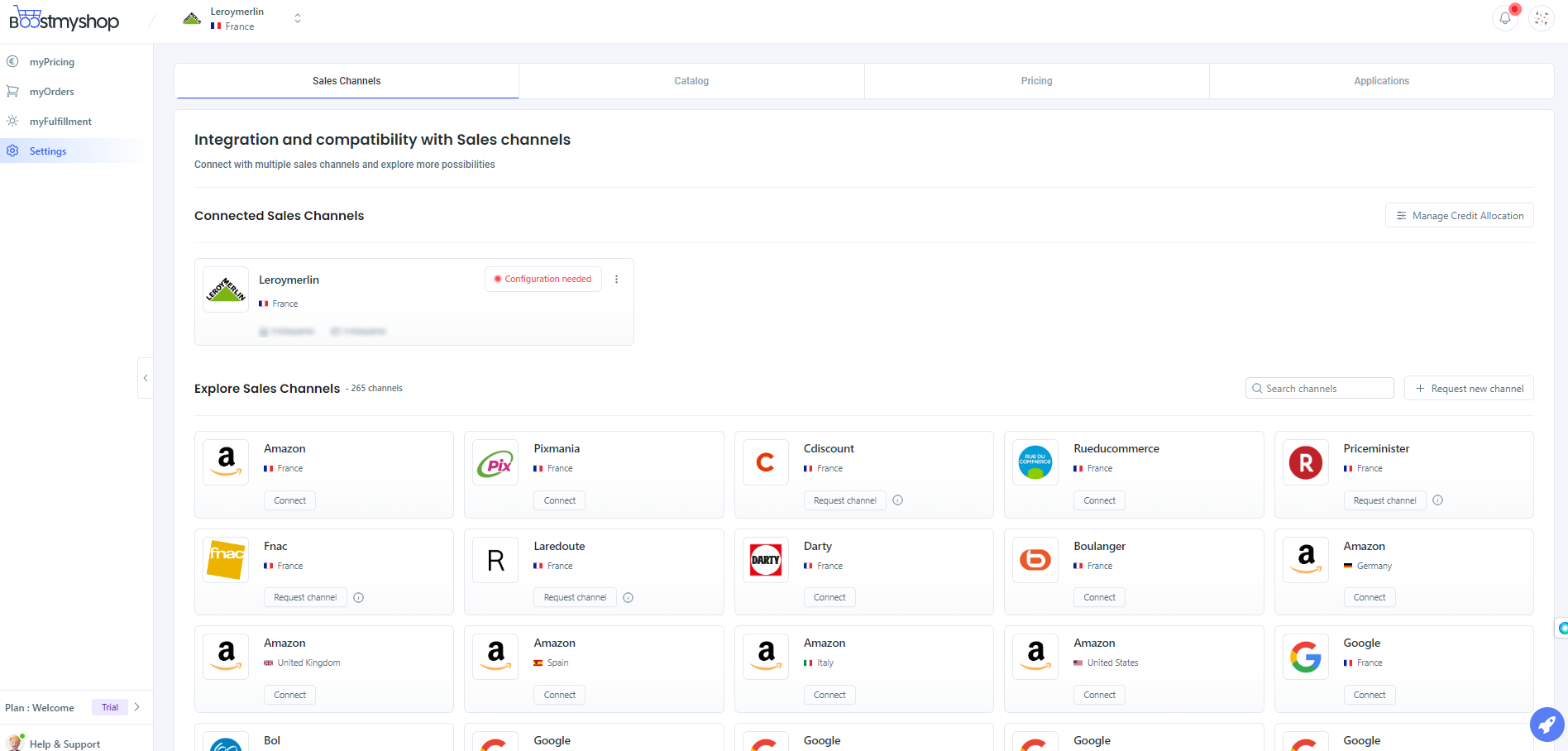Show info icon next to Laredoute request
Screen dimensions: 1568x751
point(629,597)
